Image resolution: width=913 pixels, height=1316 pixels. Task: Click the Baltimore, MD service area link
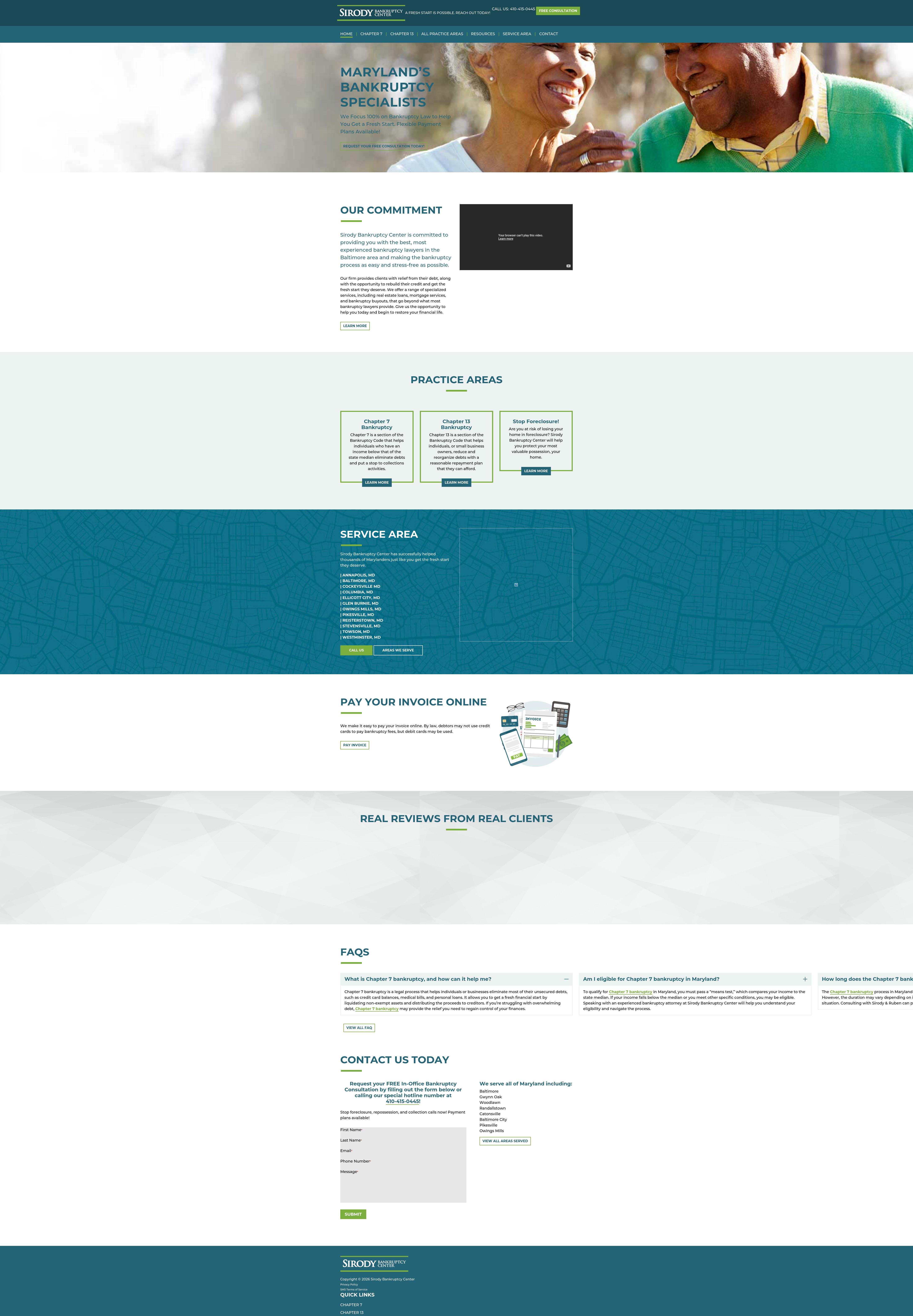click(x=358, y=580)
